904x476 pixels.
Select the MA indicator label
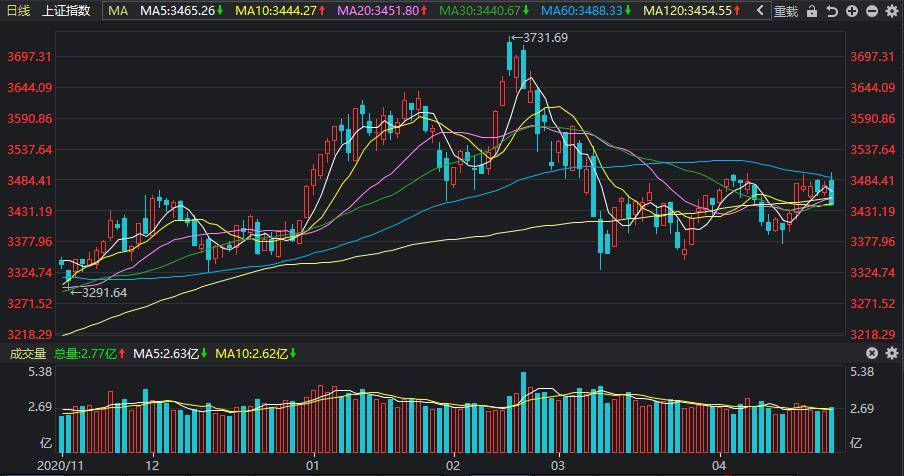[x=118, y=11]
